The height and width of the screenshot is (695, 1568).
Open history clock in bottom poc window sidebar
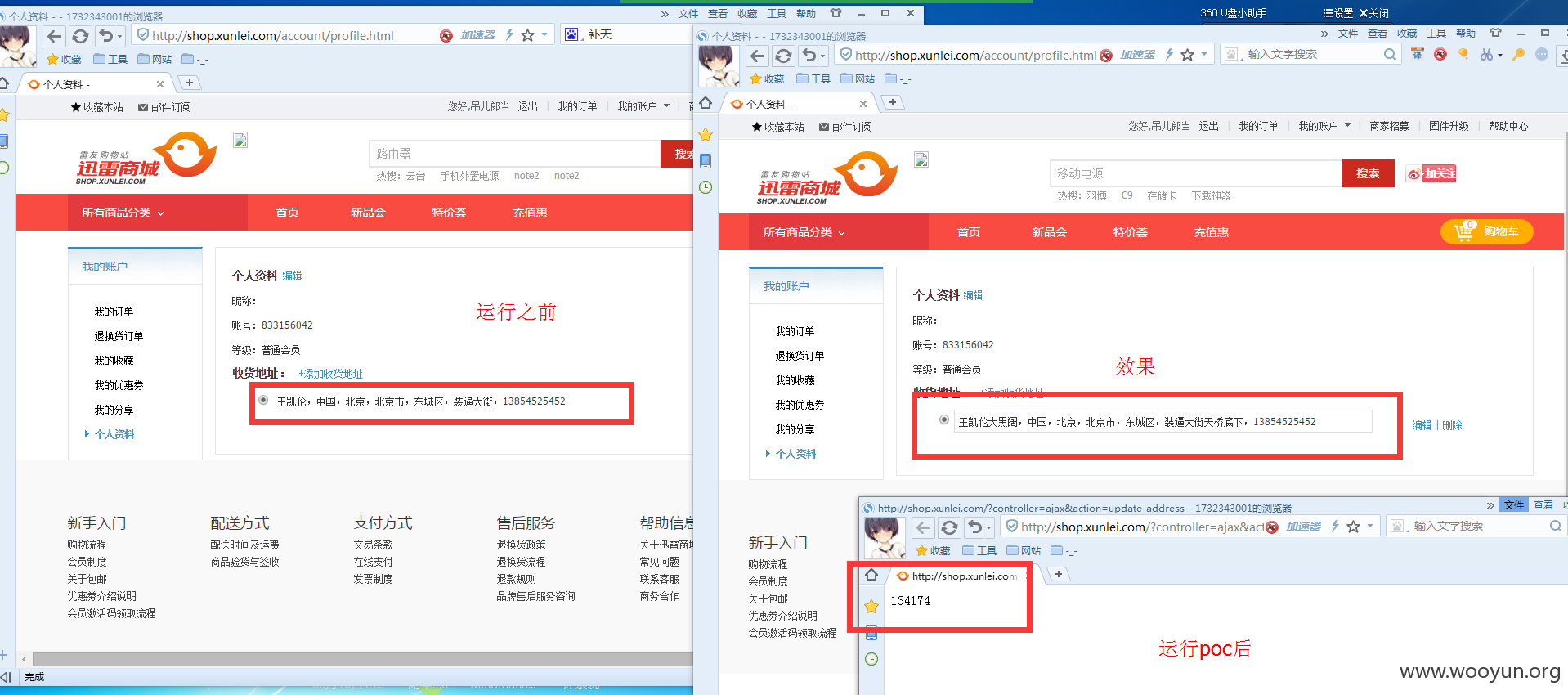coord(871,659)
